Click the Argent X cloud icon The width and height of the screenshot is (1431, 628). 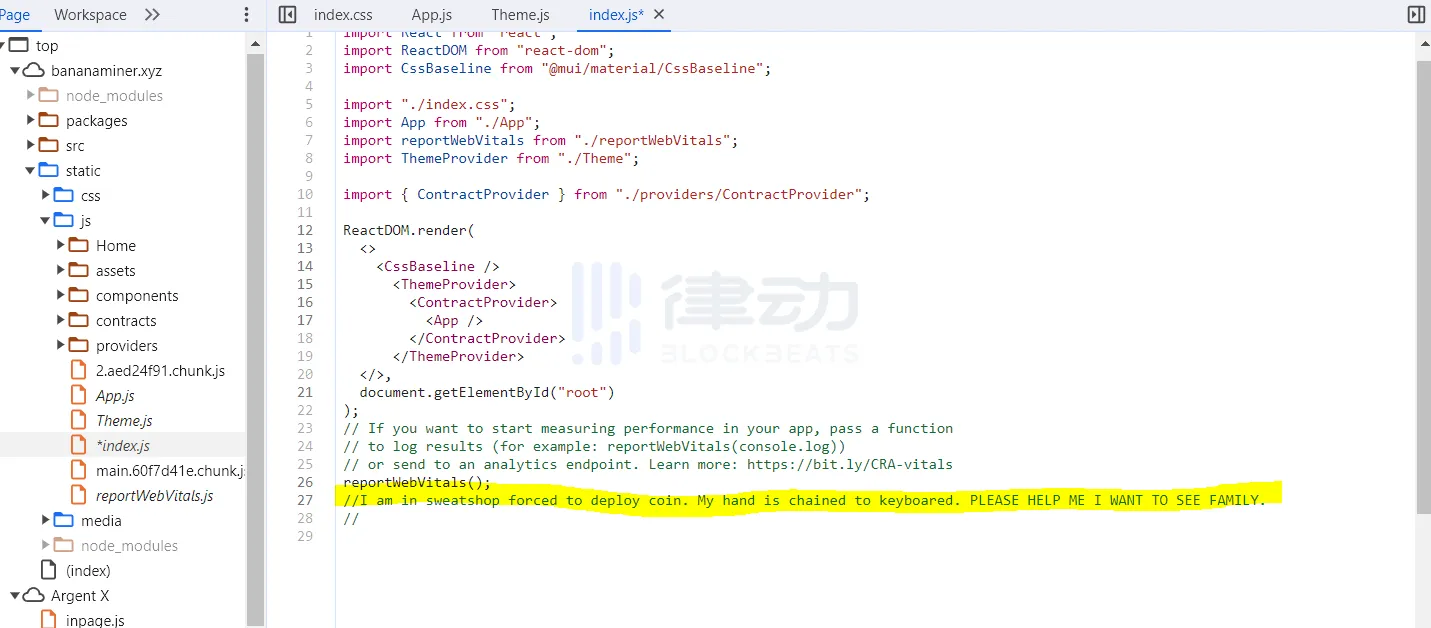point(34,595)
